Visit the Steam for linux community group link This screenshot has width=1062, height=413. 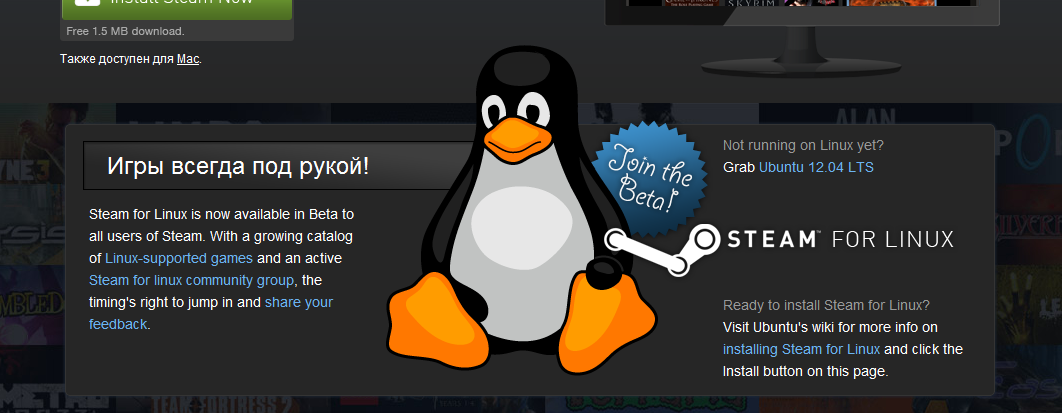[x=192, y=280]
